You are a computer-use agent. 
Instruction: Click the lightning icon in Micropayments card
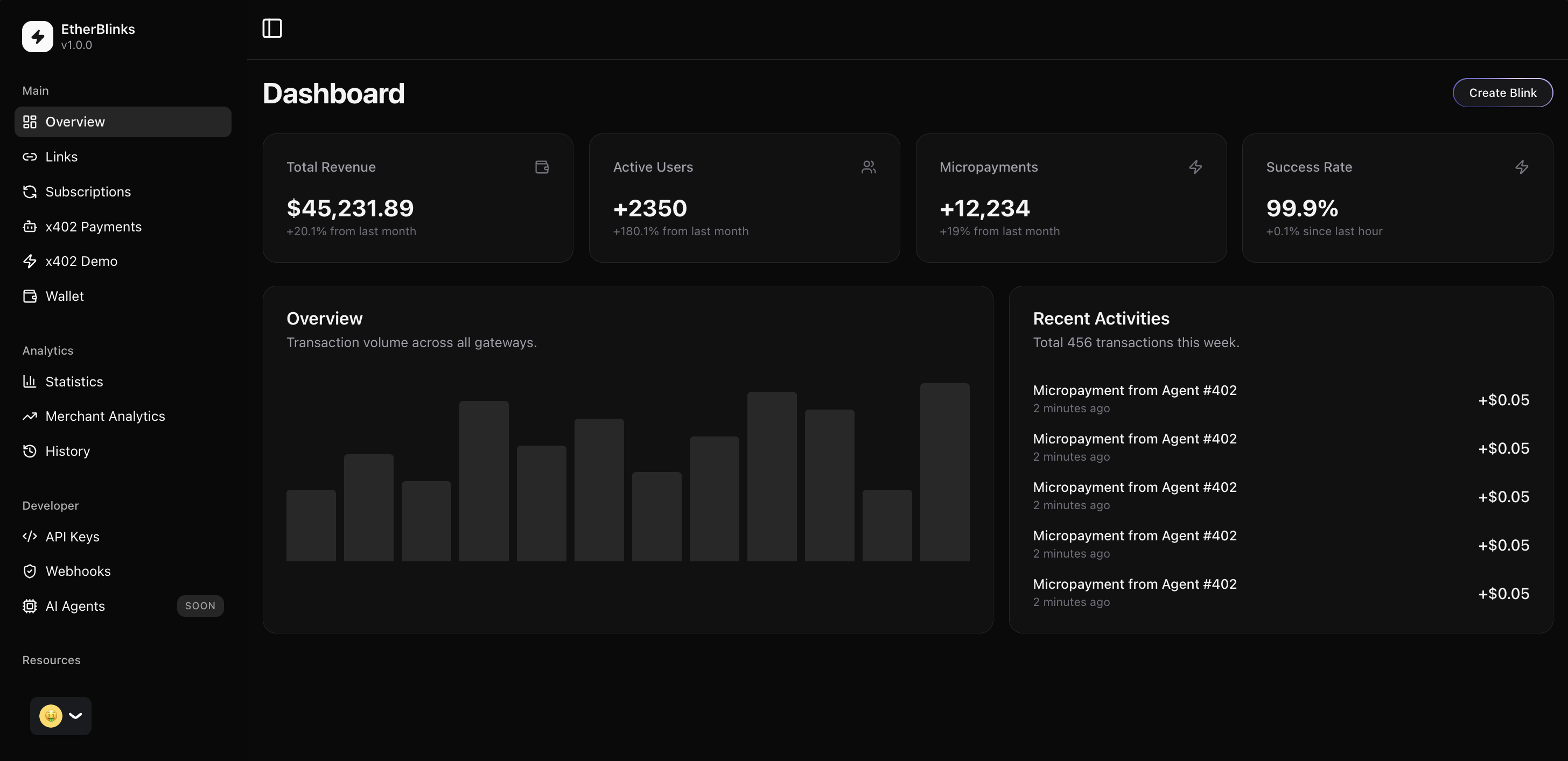1195,167
